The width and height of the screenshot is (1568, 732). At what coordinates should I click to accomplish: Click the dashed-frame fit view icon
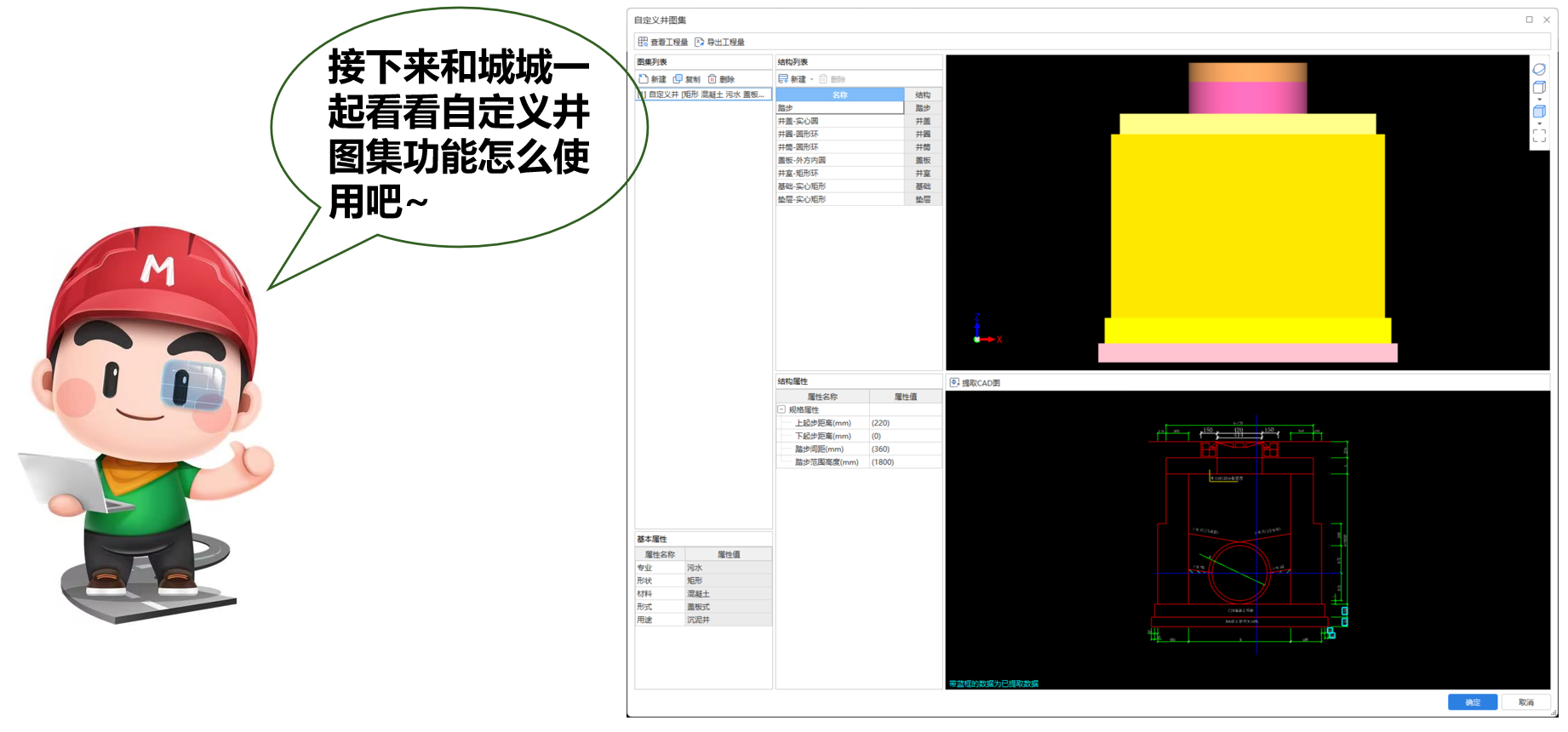coord(1539,135)
